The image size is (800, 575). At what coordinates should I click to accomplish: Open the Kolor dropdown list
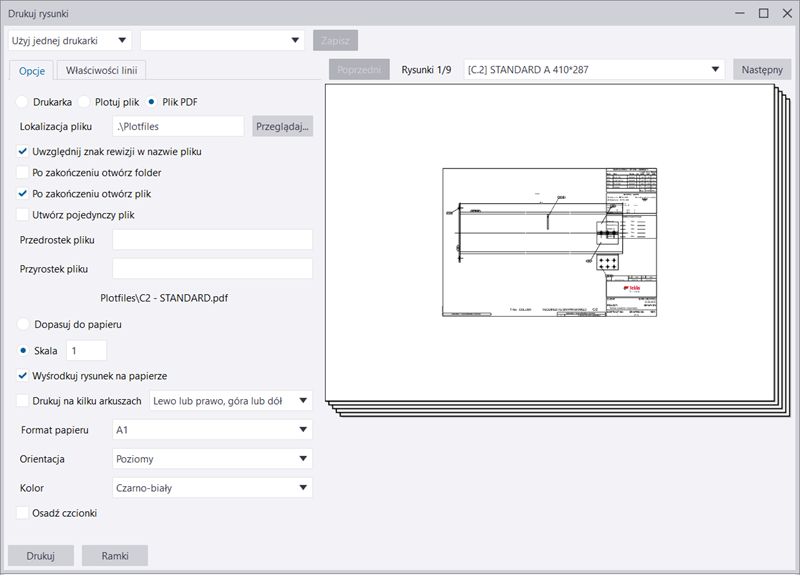tap(212, 488)
